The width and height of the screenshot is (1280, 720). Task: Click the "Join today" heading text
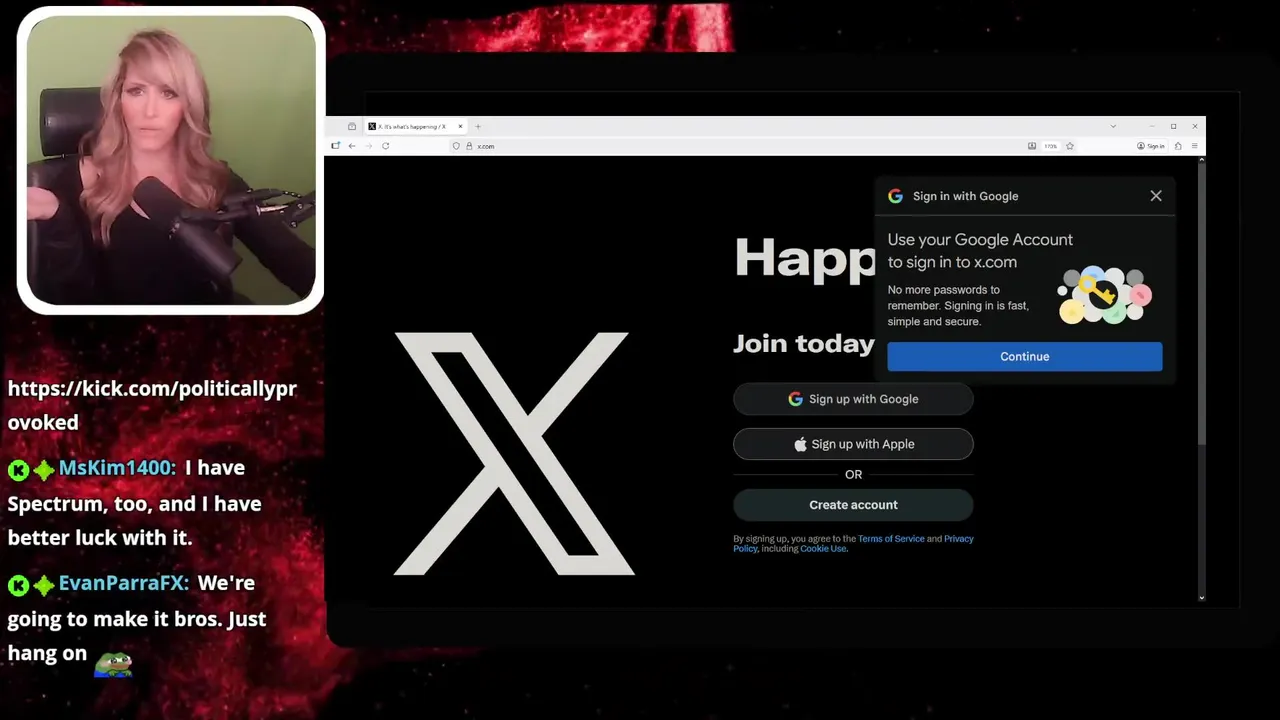(804, 344)
